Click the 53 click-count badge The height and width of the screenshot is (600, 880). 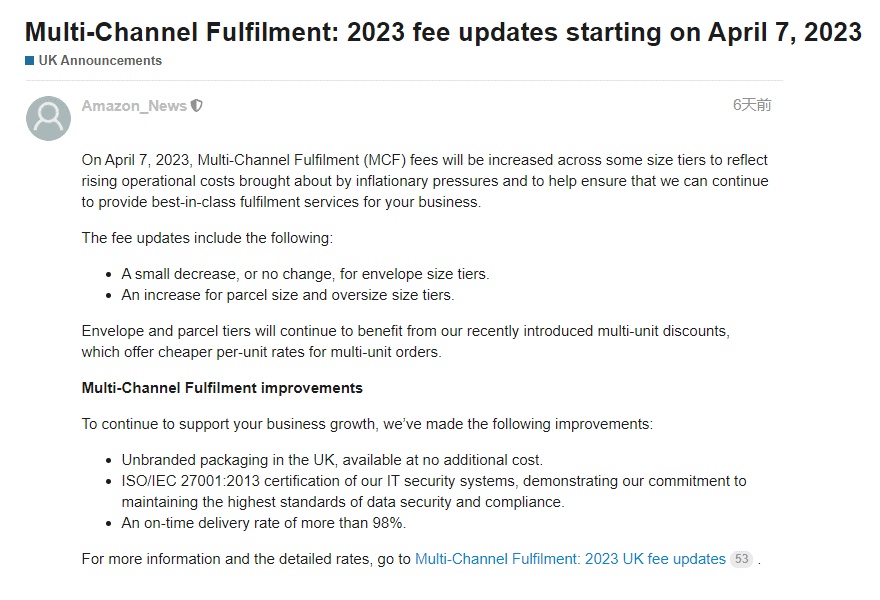[x=741, y=559]
